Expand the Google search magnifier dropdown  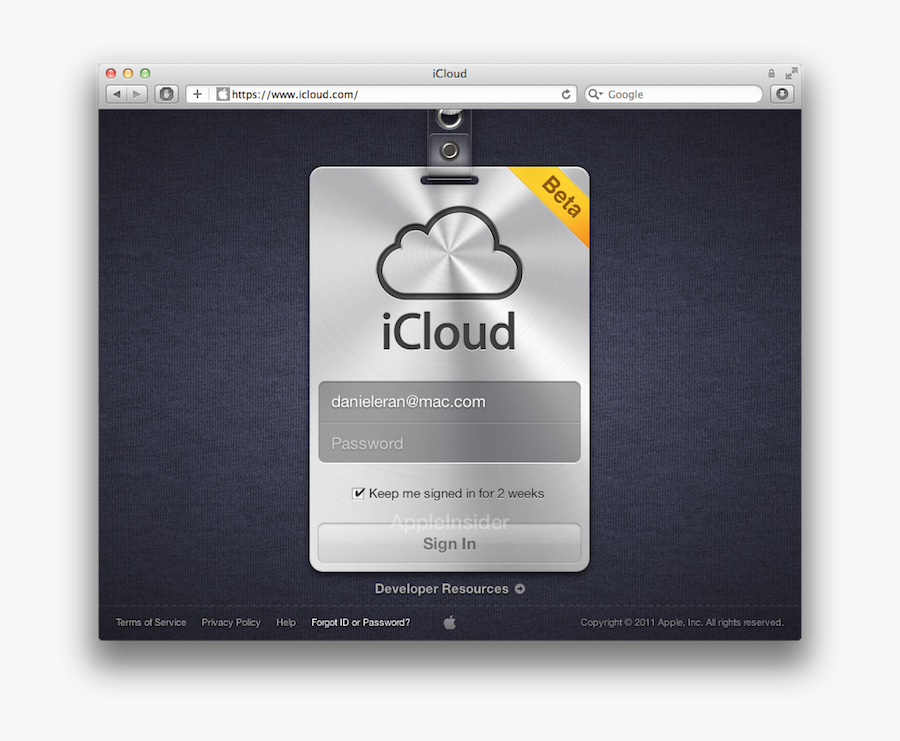595,94
